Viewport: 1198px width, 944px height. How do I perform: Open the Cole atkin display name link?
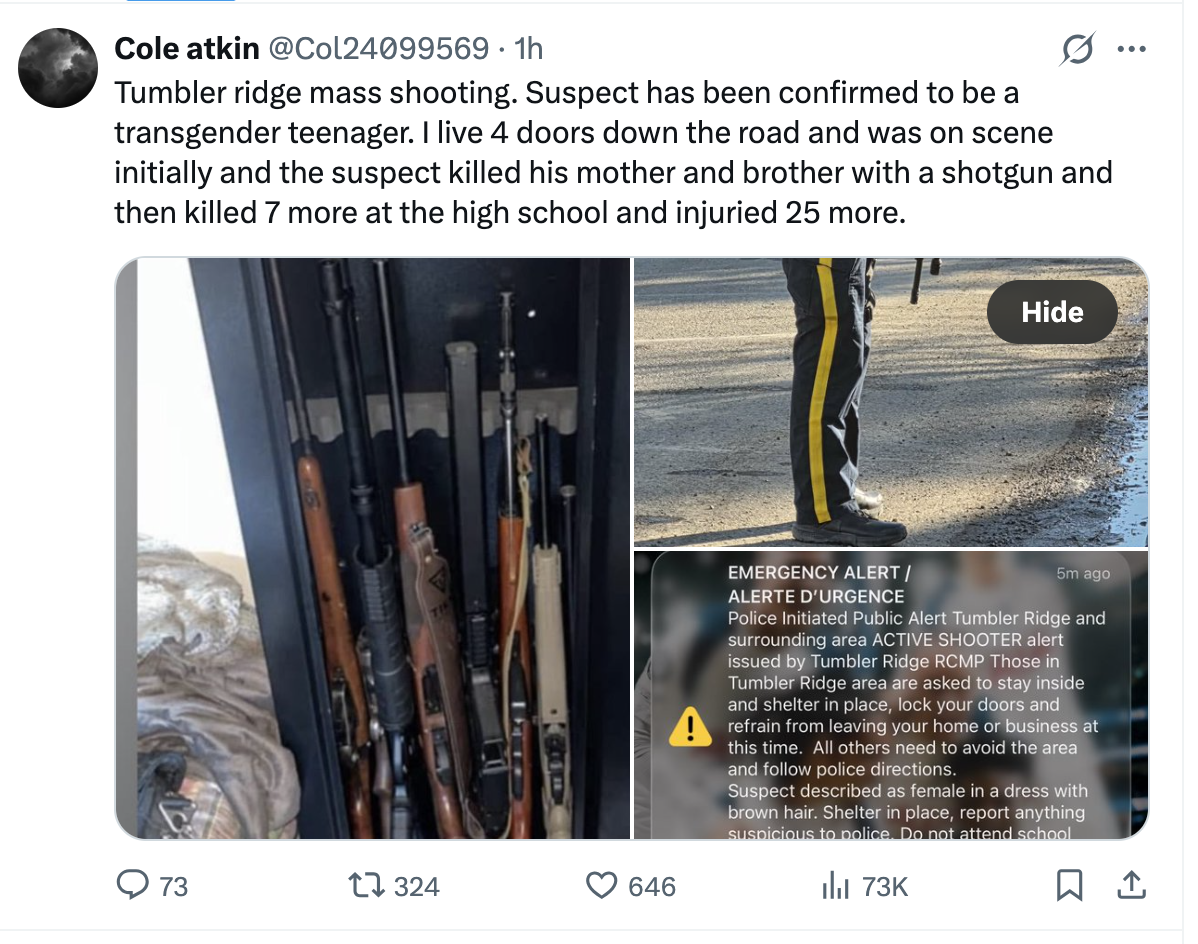(187, 47)
